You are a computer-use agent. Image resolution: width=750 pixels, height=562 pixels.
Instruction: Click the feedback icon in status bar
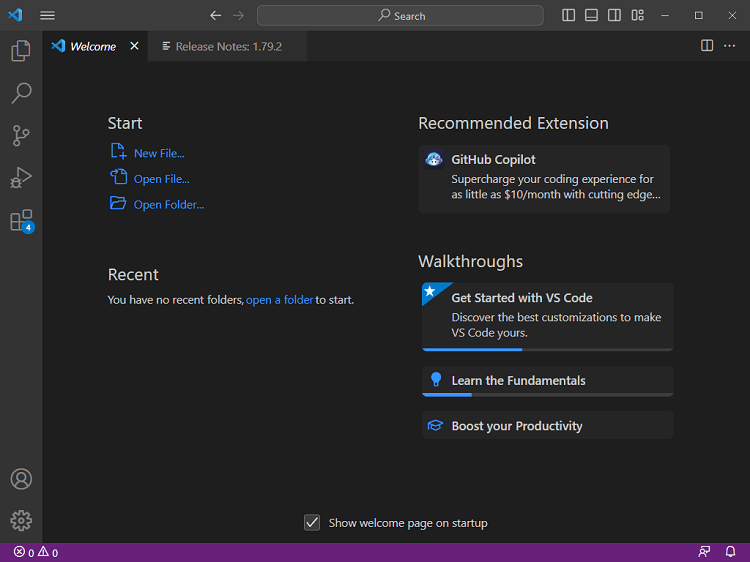click(x=704, y=552)
